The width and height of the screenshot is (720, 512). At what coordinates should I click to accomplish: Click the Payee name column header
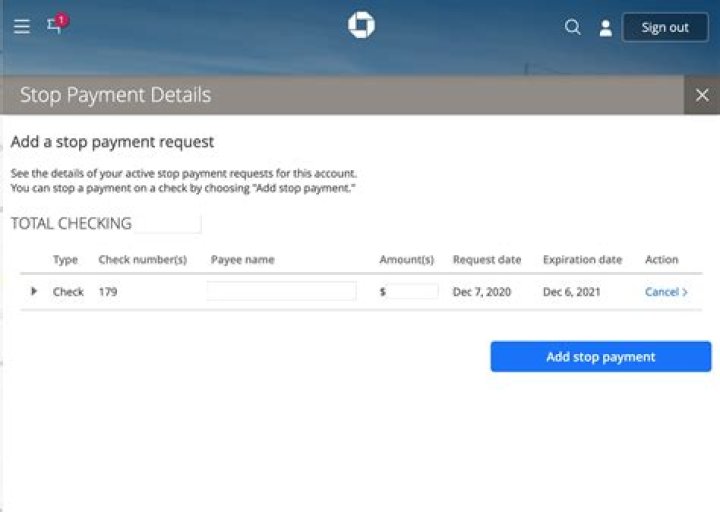242,259
